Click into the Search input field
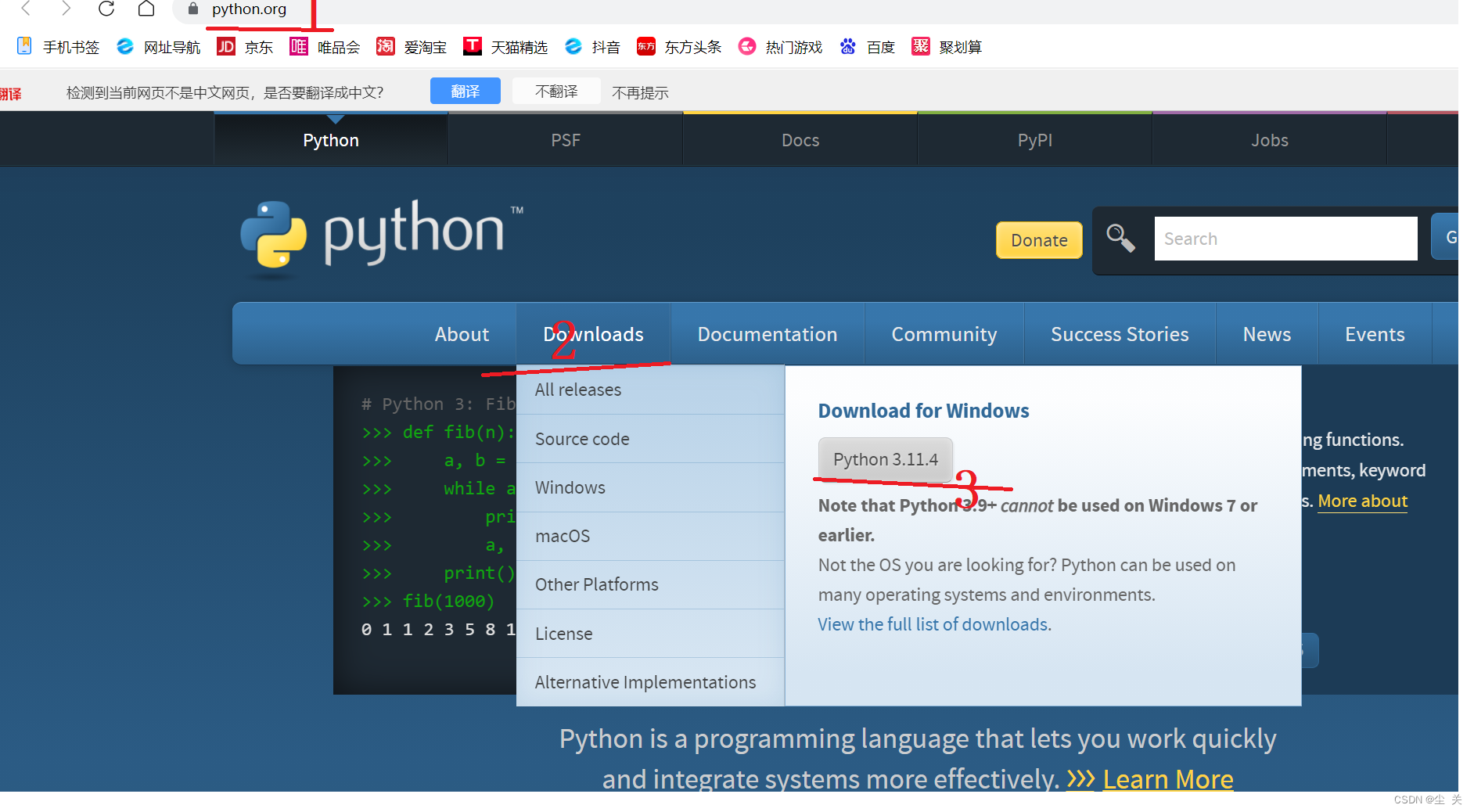The width and height of the screenshot is (1474, 812). click(1285, 239)
